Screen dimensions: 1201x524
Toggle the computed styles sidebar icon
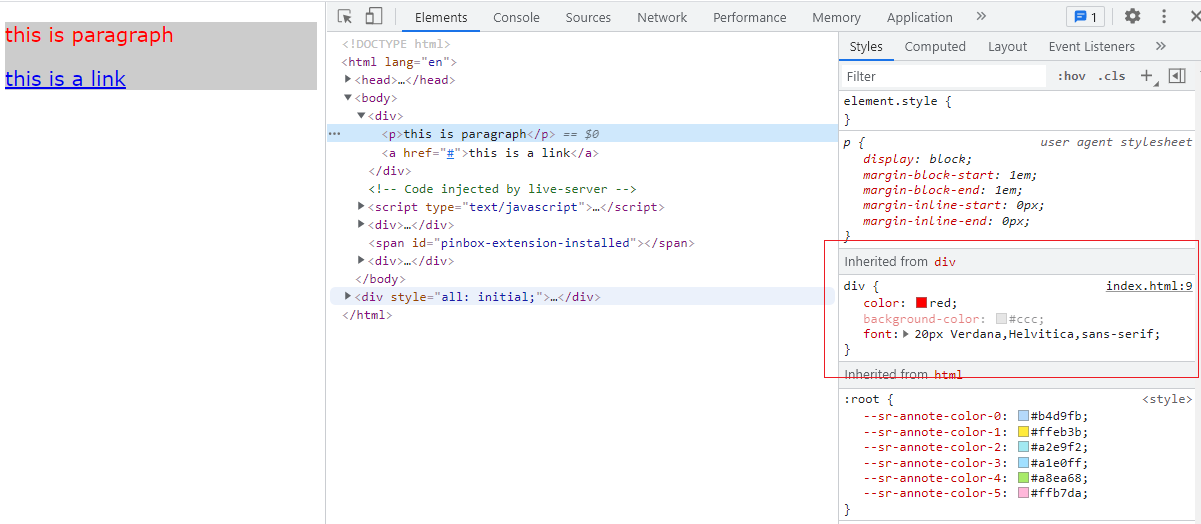pyautogui.click(x=1177, y=76)
